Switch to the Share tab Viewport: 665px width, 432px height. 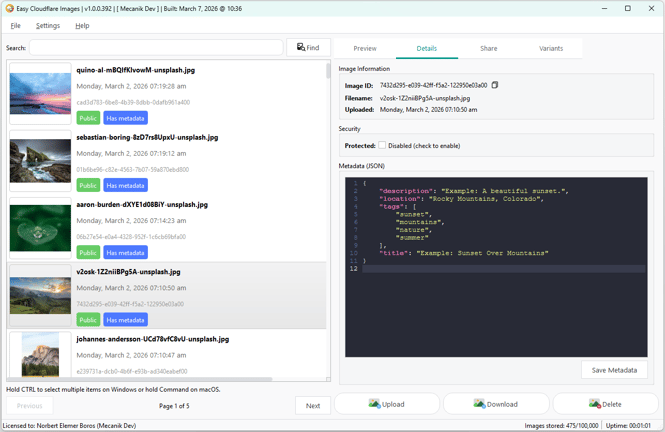coord(489,48)
